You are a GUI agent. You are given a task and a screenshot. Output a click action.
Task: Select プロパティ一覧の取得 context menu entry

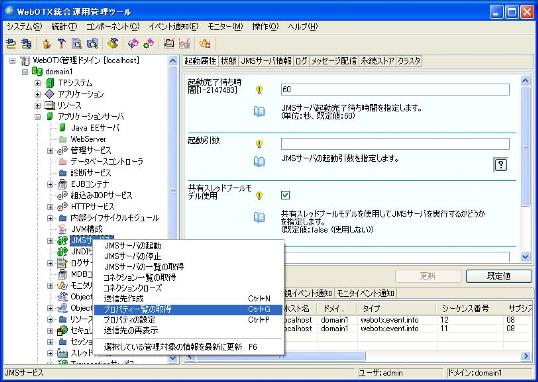(188, 310)
